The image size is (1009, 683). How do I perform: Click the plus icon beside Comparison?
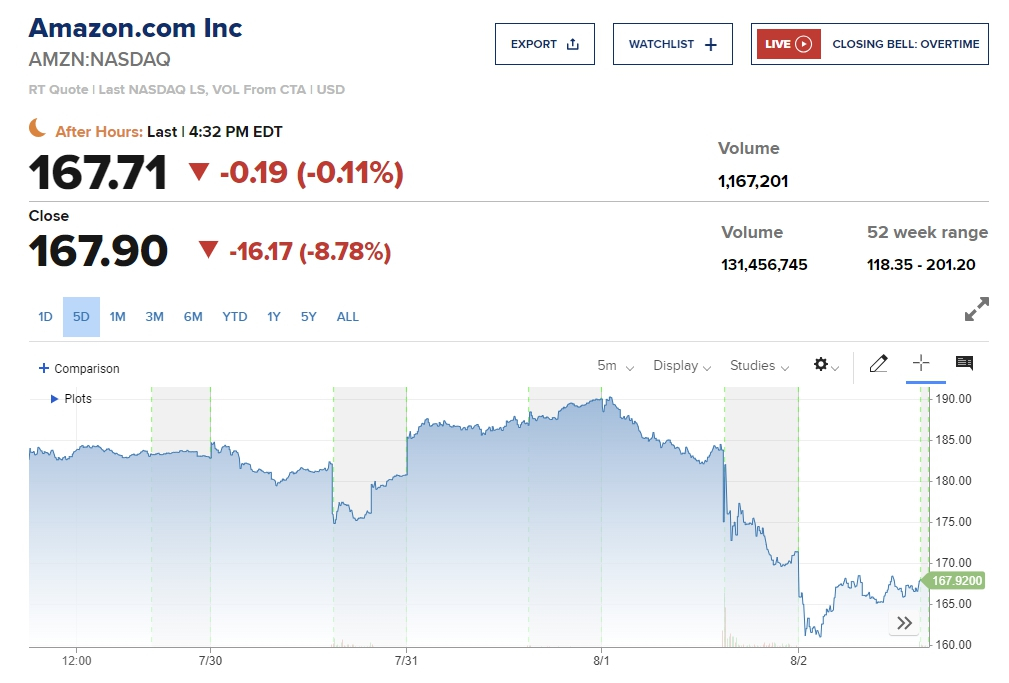tap(43, 368)
